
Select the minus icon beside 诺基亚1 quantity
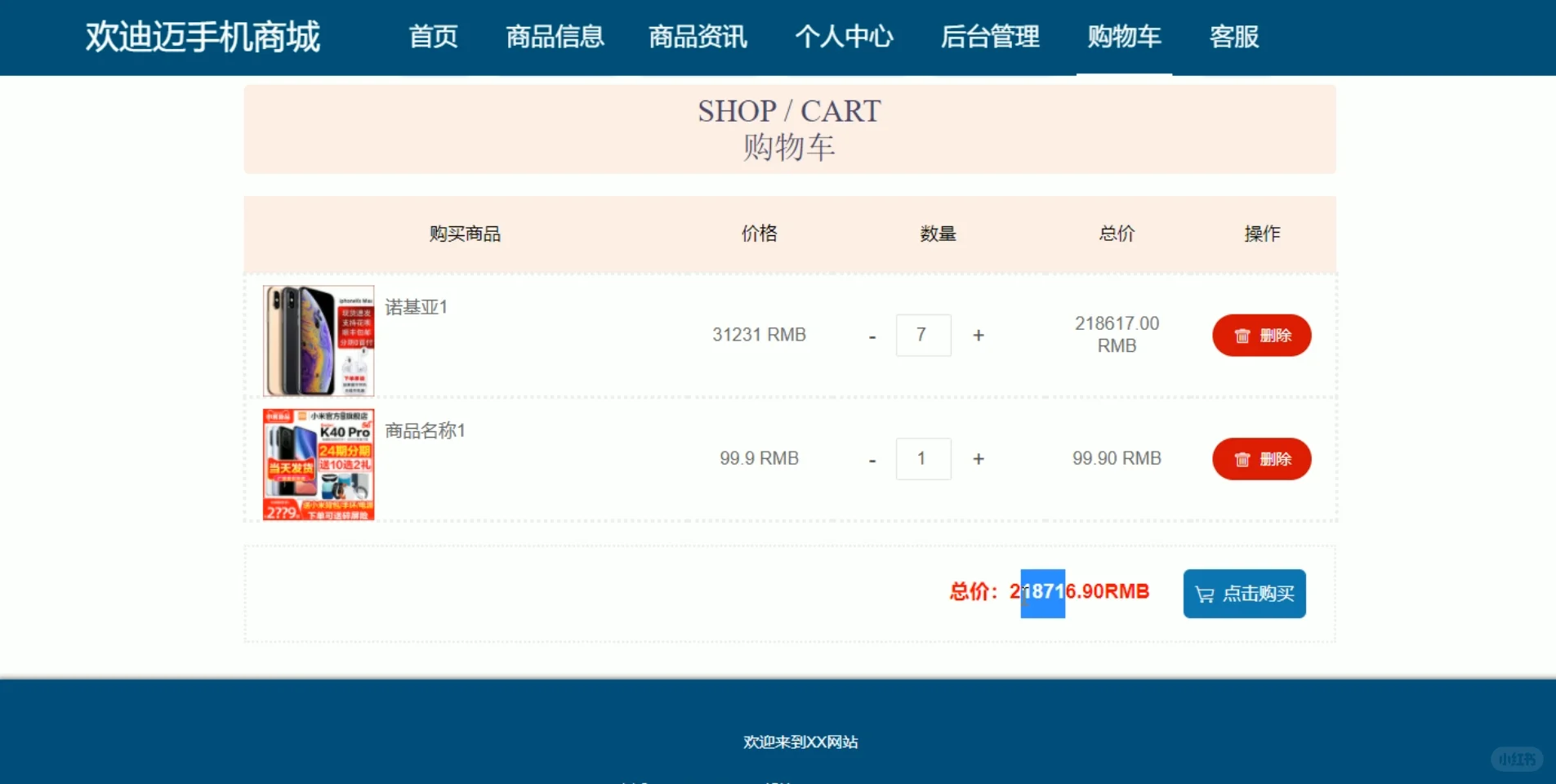pos(871,335)
